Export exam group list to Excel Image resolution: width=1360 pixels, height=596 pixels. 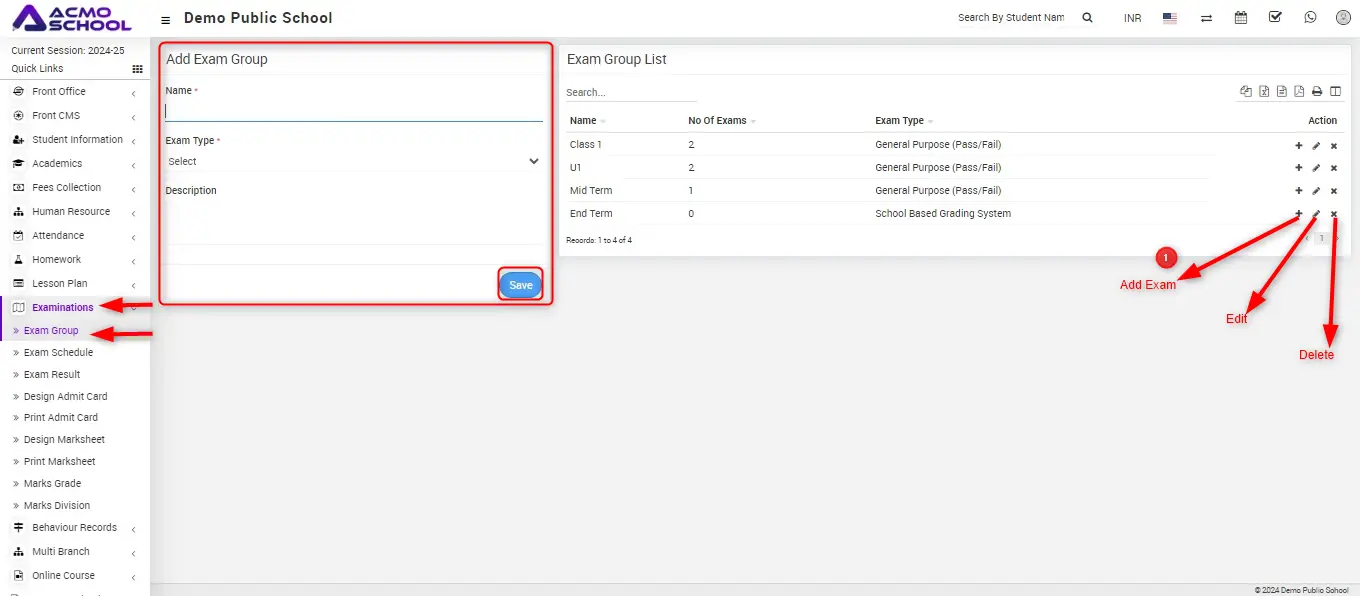pos(1264,92)
